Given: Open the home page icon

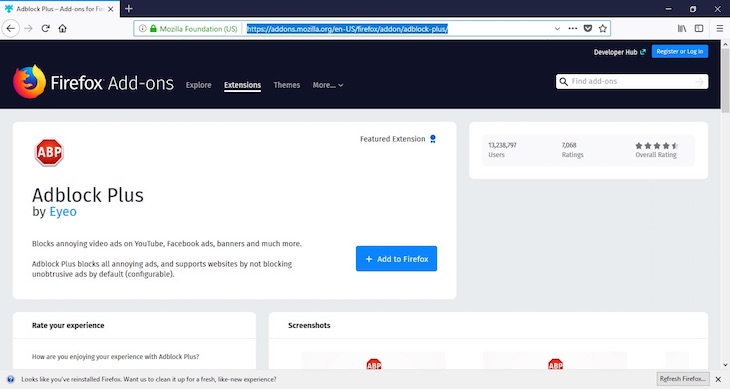Looking at the screenshot, I should pyautogui.click(x=62, y=28).
